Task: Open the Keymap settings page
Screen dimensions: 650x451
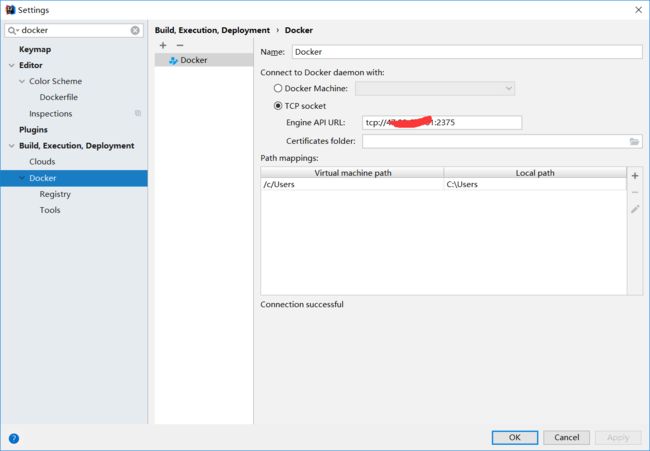Action: tap(35, 49)
